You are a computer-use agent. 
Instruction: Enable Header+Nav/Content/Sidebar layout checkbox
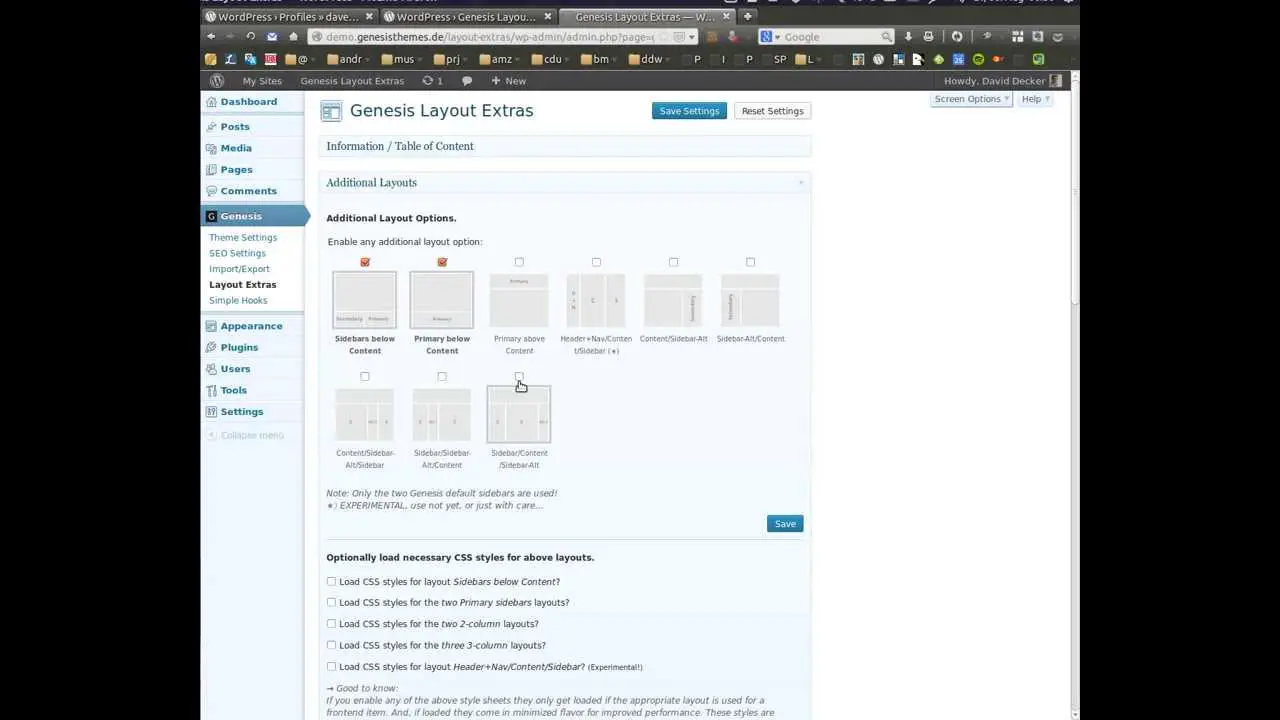pyautogui.click(x=596, y=262)
